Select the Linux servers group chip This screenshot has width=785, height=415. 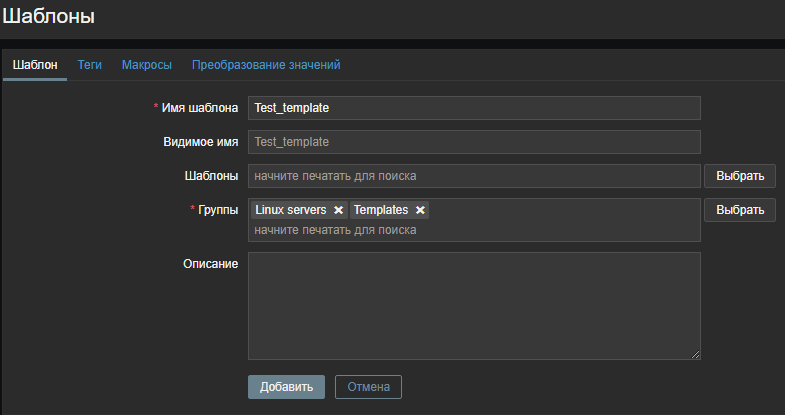pos(290,210)
